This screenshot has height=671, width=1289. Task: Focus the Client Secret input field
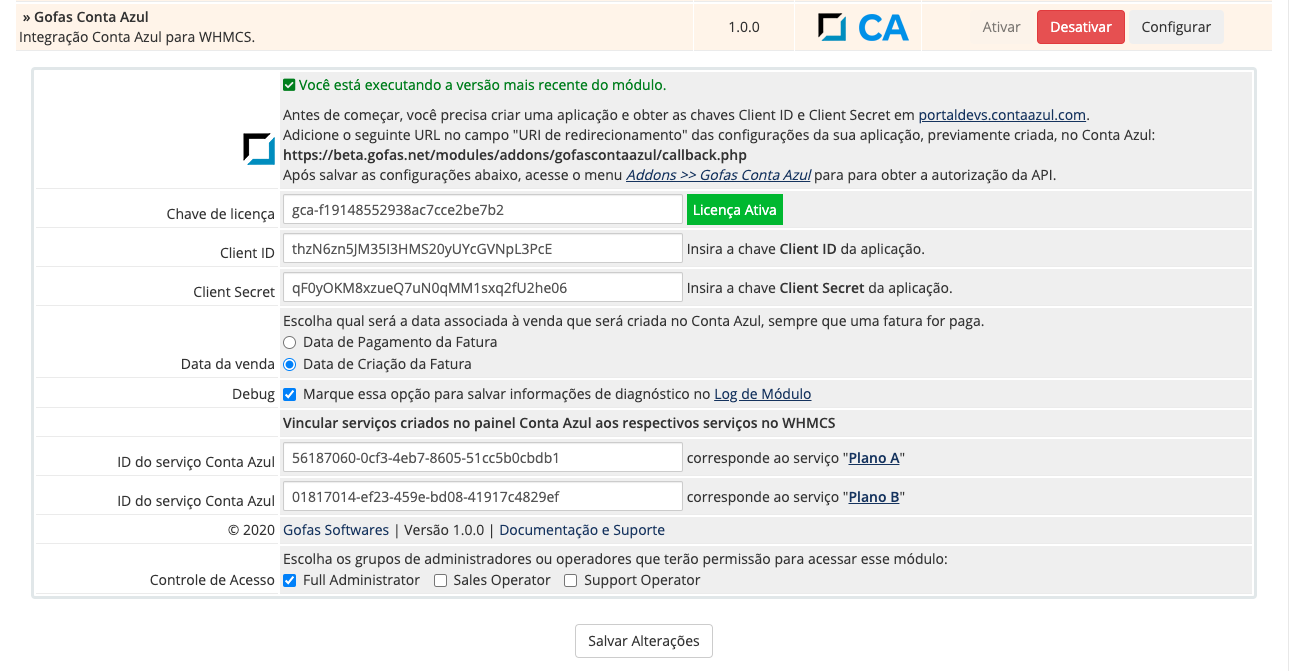tap(482, 288)
